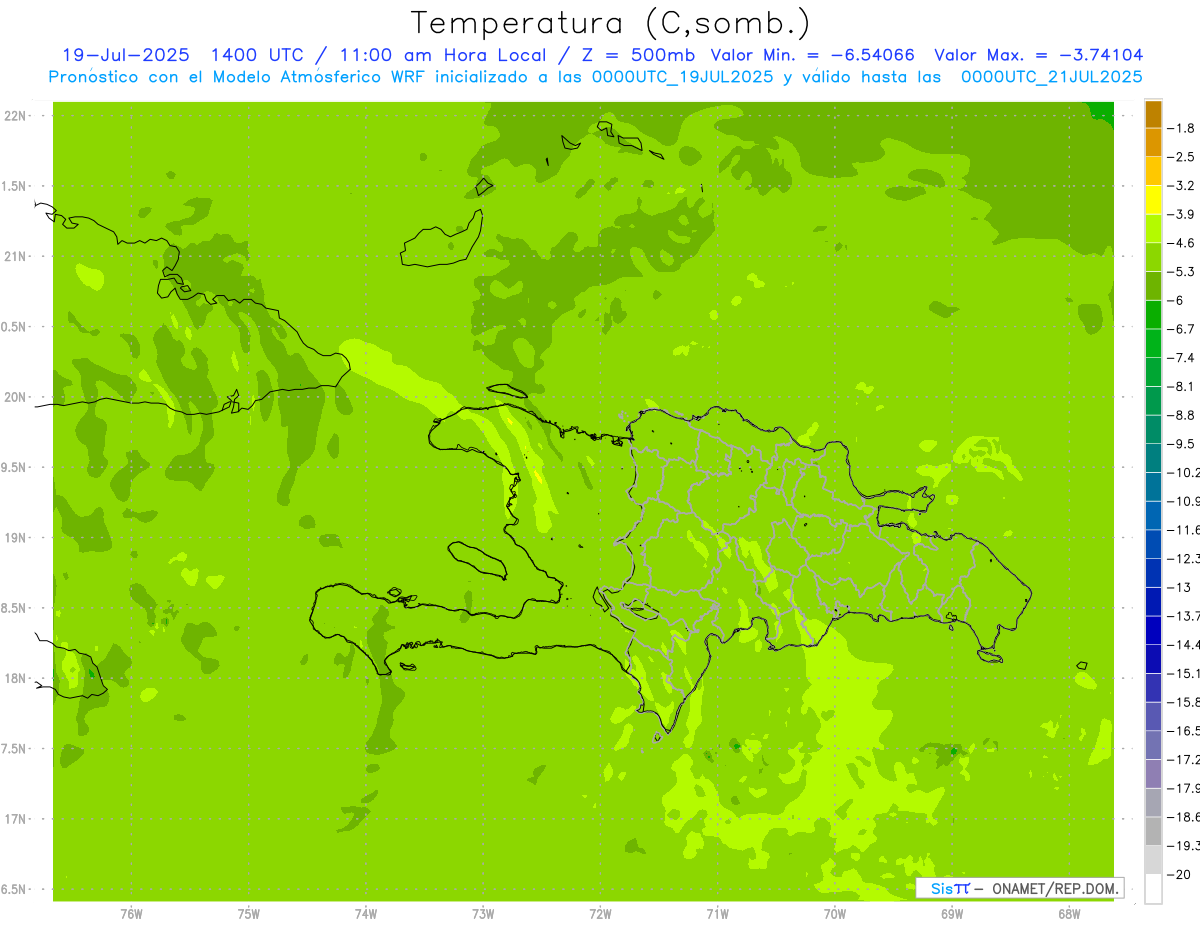Click the "72W" longitude axis label
The width and height of the screenshot is (1200, 927).
600,914
